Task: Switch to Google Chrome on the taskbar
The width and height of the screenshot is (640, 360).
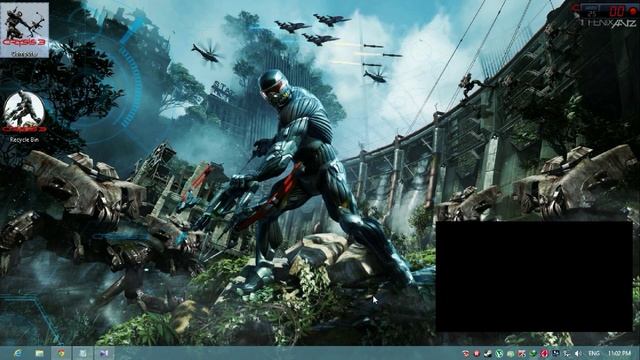Action: (61, 353)
